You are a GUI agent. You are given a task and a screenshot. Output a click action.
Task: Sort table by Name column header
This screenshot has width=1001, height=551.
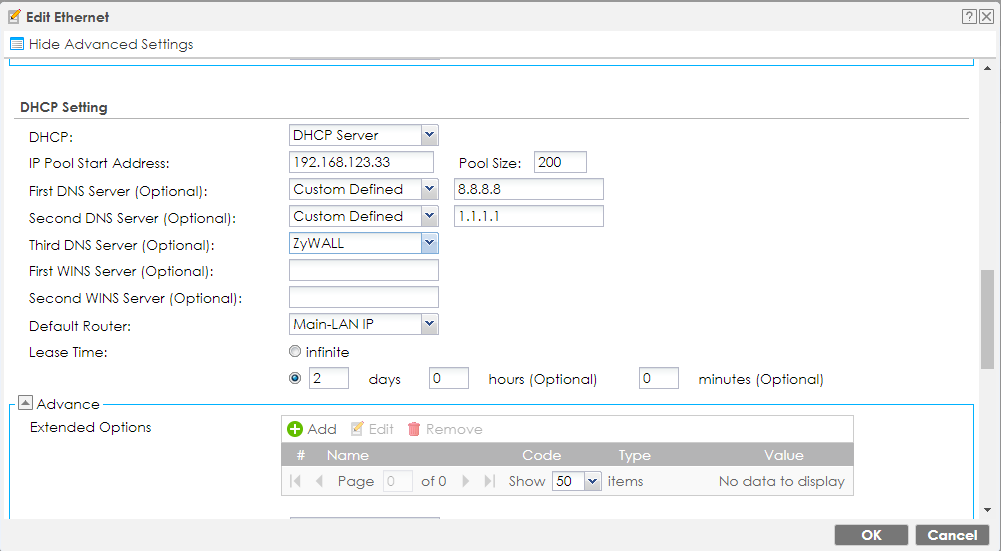[348, 455]
